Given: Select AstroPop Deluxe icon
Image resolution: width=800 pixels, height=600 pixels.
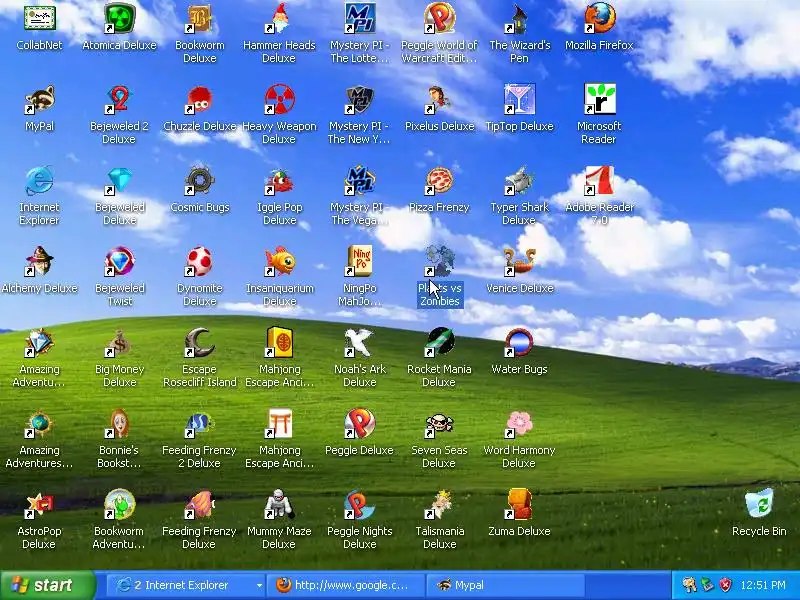Looking at the screenshot, I should 39,505.
